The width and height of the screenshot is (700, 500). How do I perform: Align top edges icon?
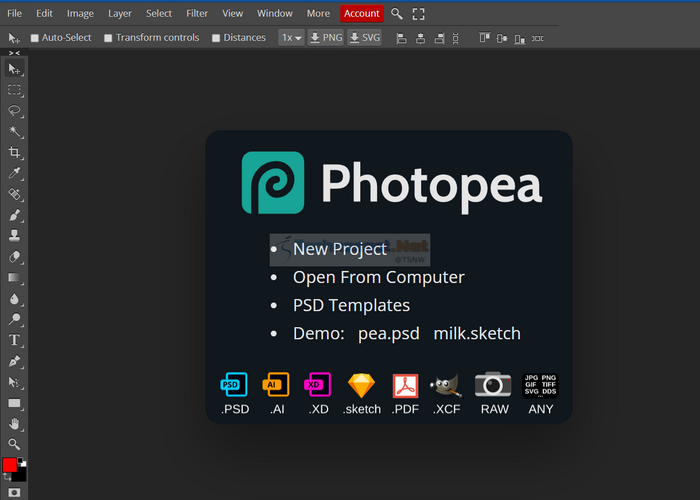click(x=484, y=38)
